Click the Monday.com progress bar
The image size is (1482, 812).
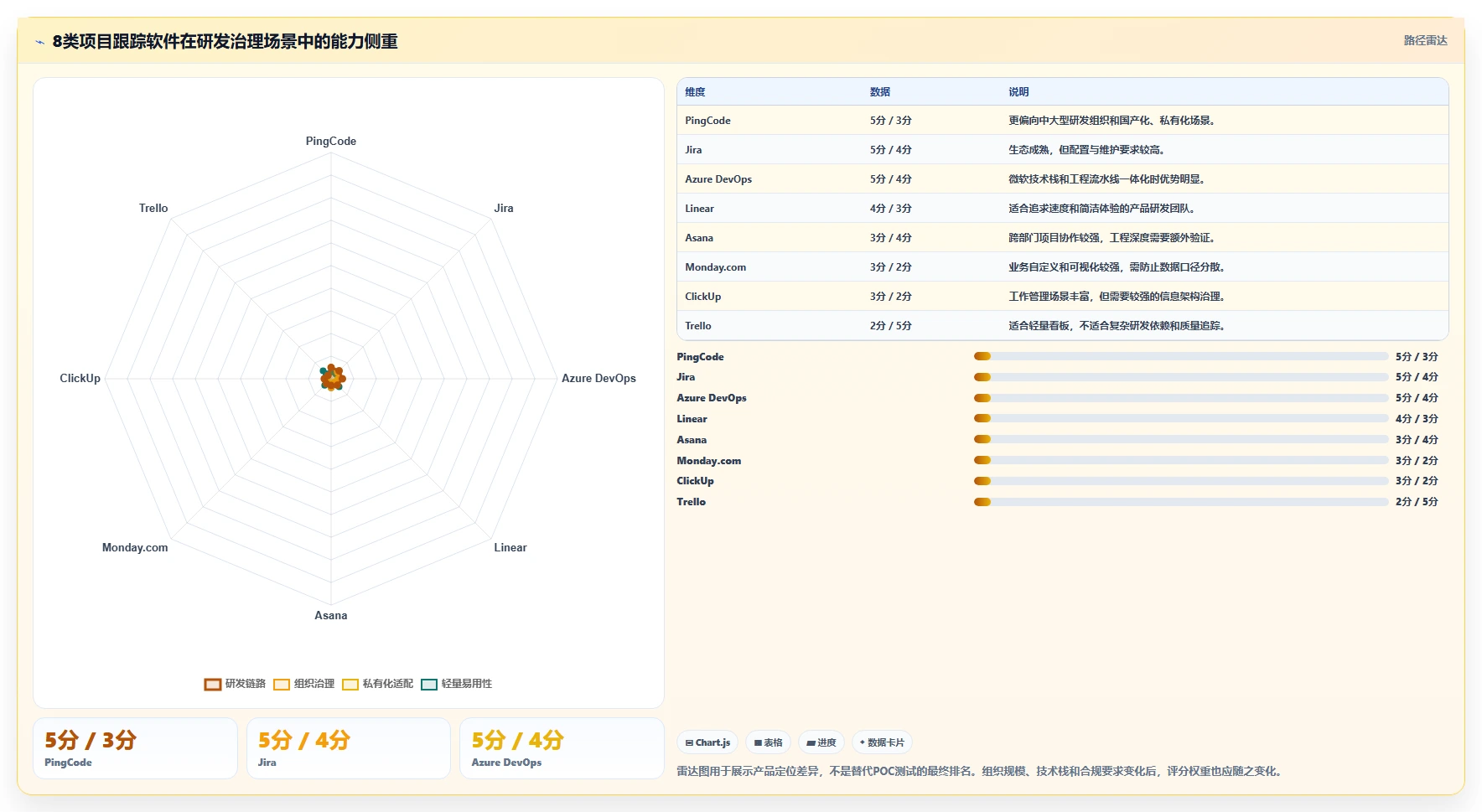coord(1181,460)
